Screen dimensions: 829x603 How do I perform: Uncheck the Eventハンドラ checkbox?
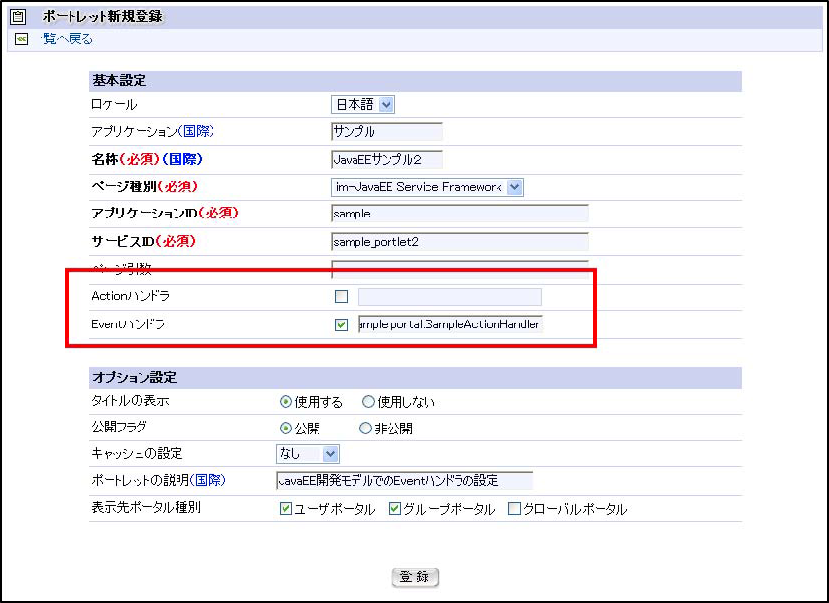coord(342,324)
